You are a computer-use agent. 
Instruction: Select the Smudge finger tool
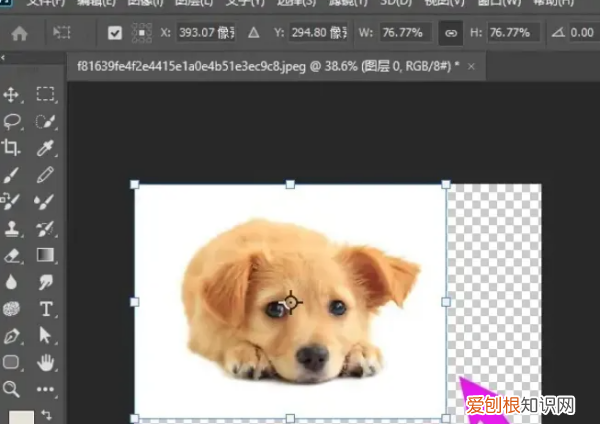[46, 282]
